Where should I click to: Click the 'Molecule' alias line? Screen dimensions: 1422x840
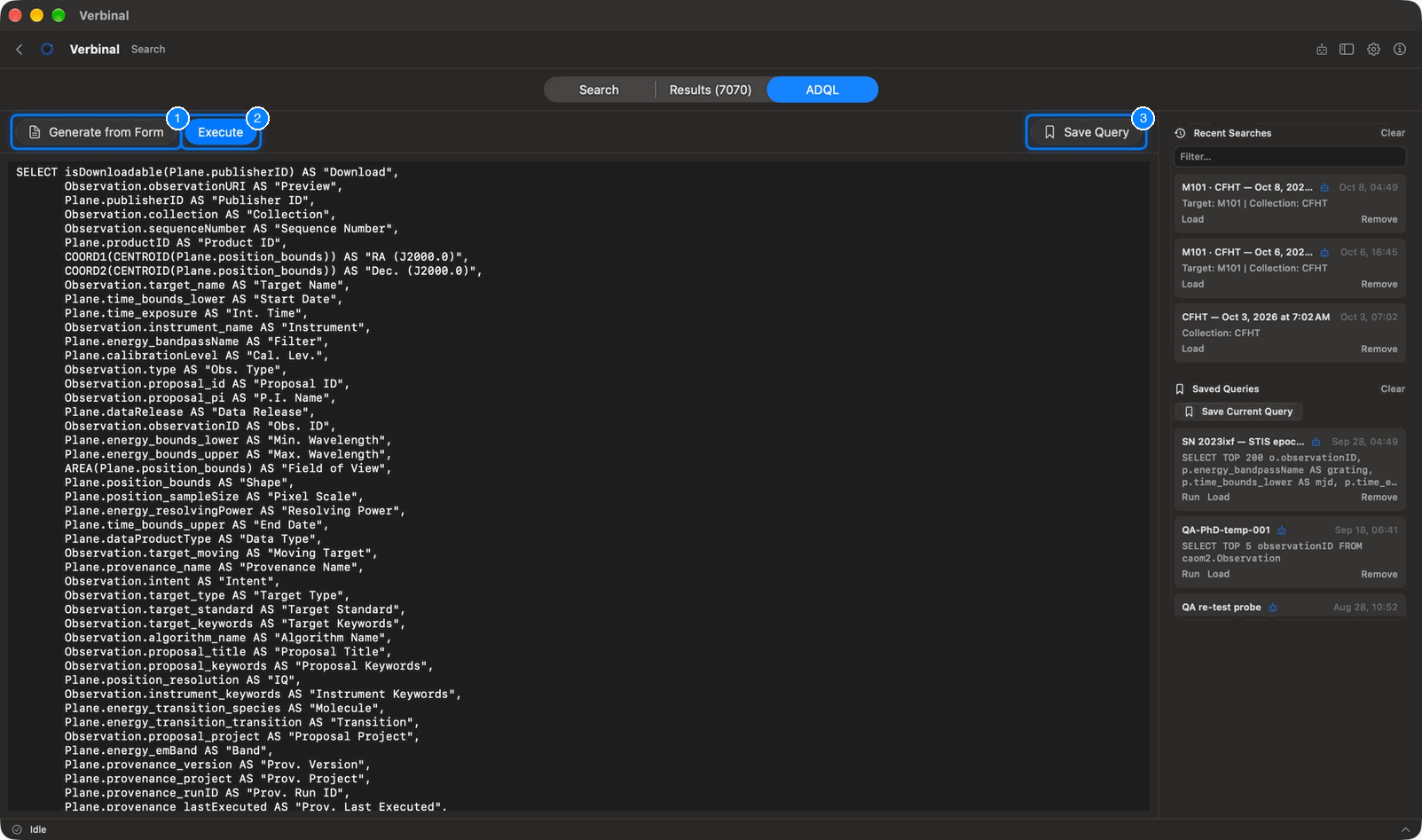click(x=224, y=708)
